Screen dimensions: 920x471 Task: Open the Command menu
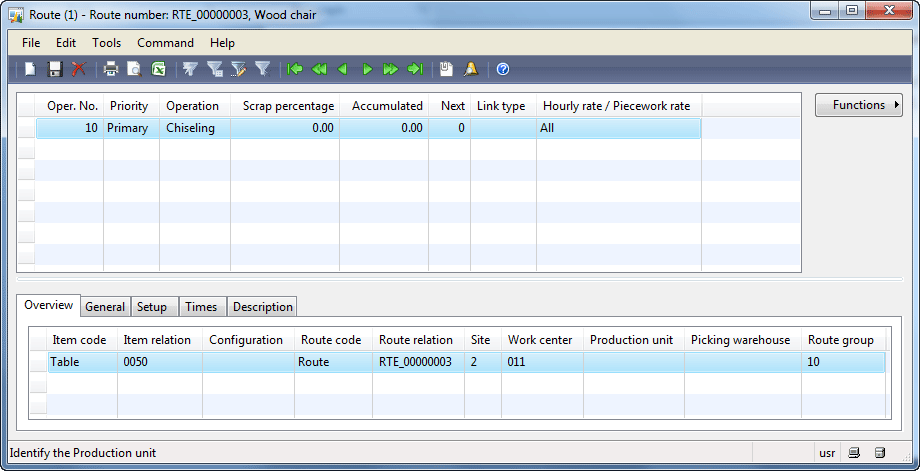tap(165, 43)
